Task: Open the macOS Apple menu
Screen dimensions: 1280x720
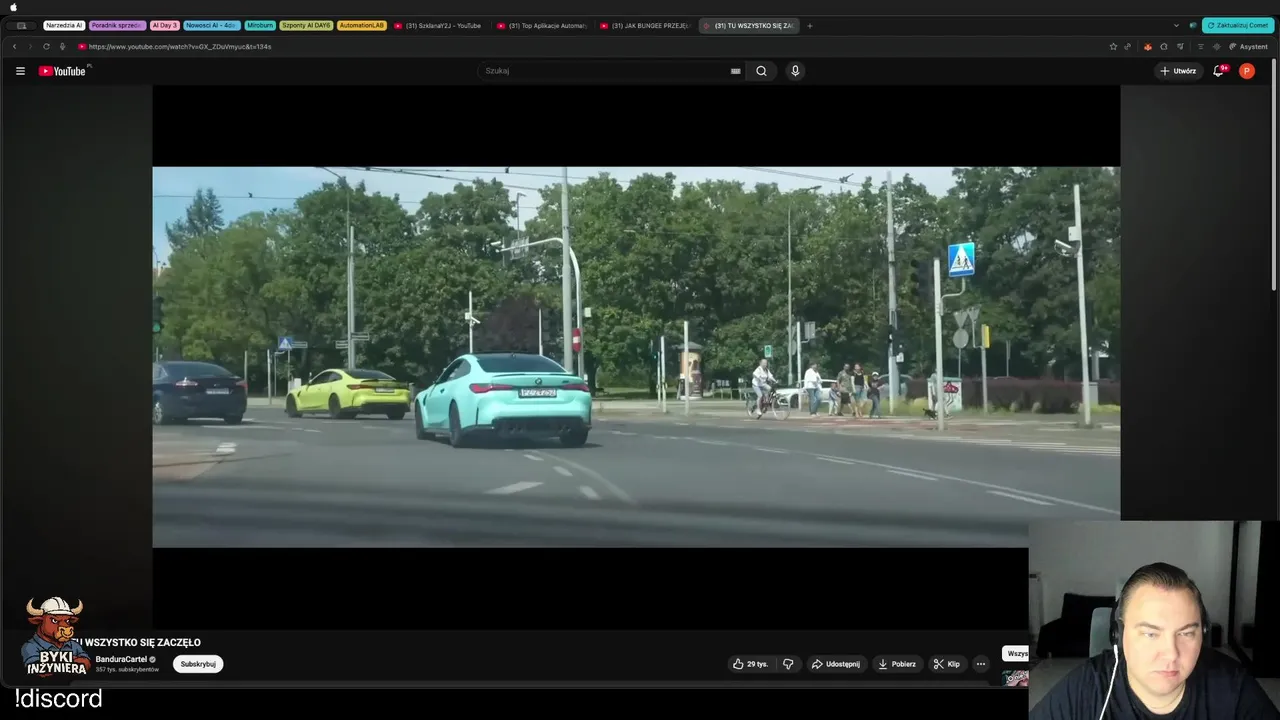Action: pos(14,7)
